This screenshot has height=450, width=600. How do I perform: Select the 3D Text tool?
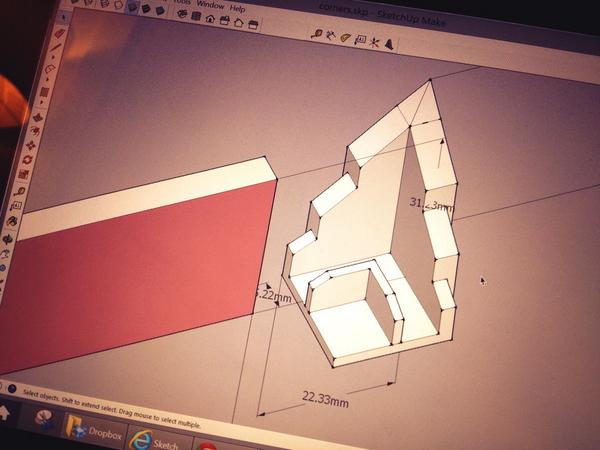[x=389, y=44]
